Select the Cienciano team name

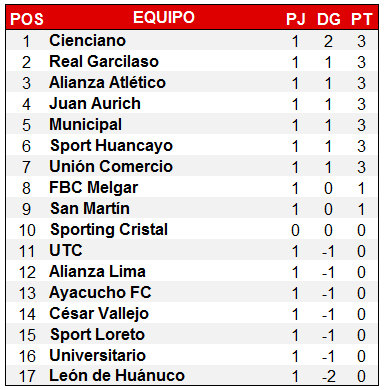click(x=88, y=41)
